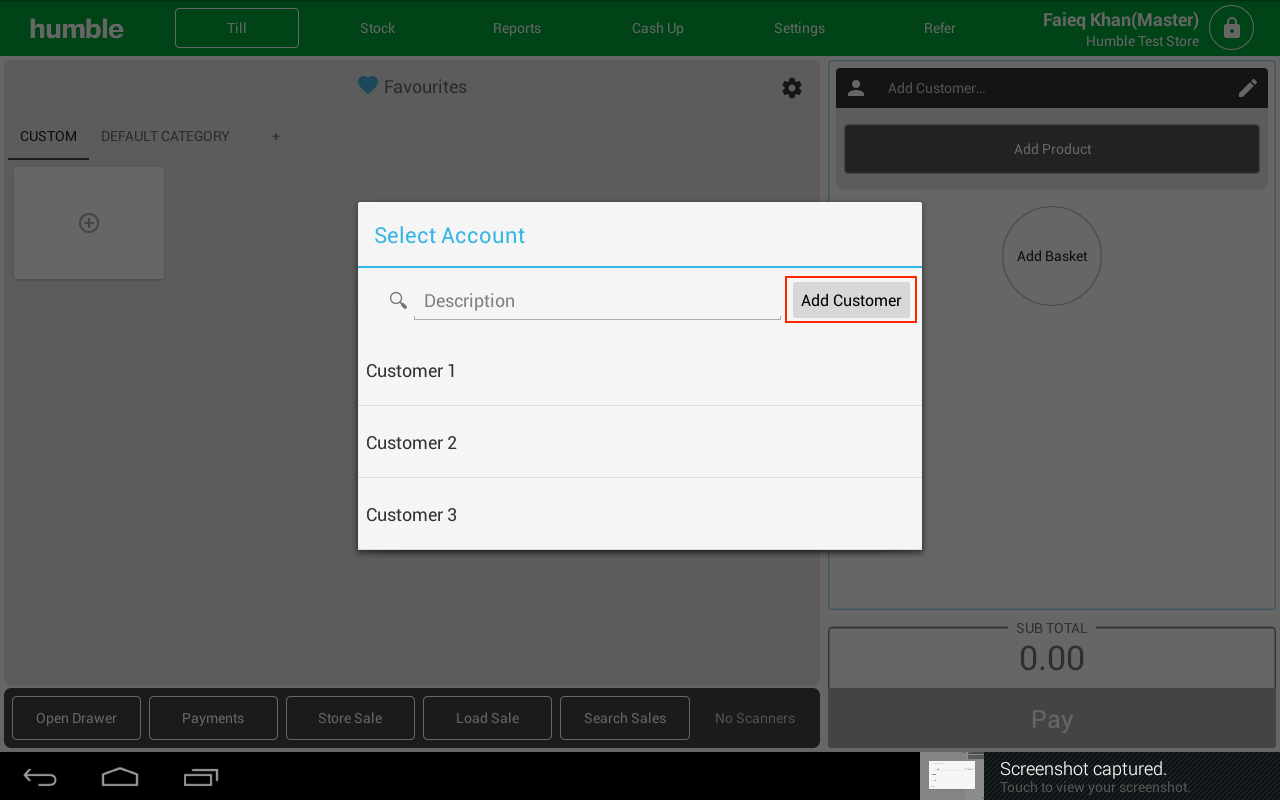Open the Settings tab

point(799,28)
